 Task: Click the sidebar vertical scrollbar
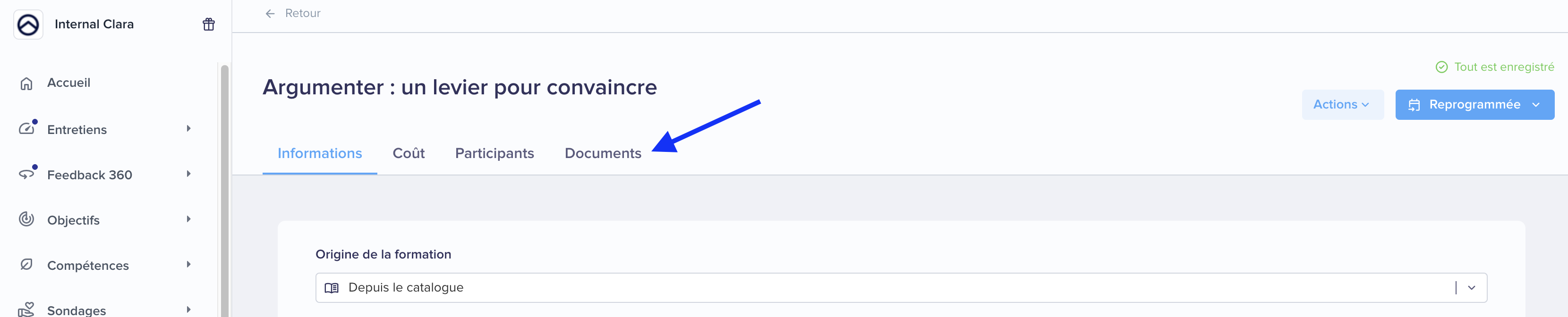point(225,190)
